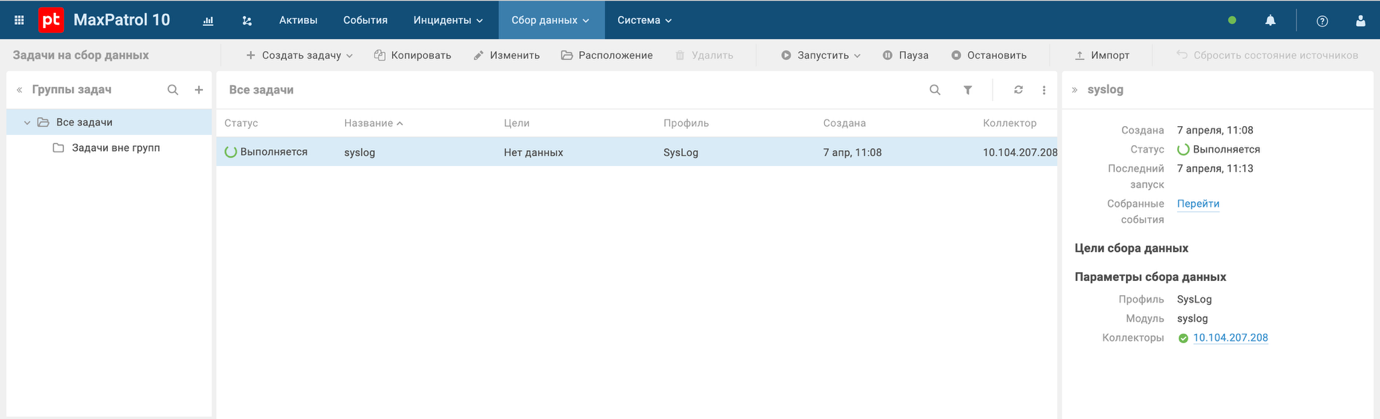Viewport: 1380px width, 419px height.
Task: Search in task groups
Action: (x=173, y=90)
